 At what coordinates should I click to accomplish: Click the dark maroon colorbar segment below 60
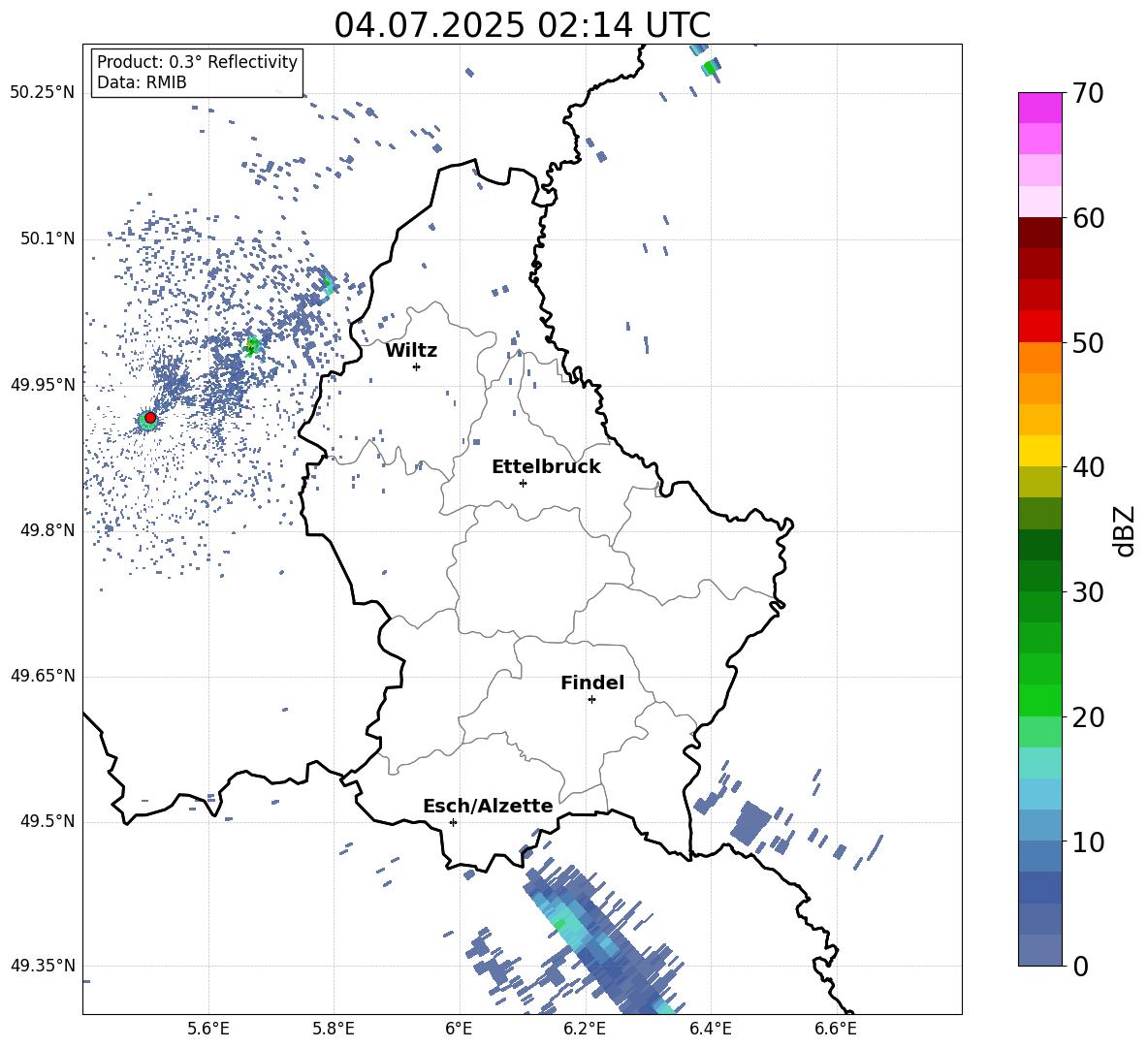click(x=1039, y=233)
